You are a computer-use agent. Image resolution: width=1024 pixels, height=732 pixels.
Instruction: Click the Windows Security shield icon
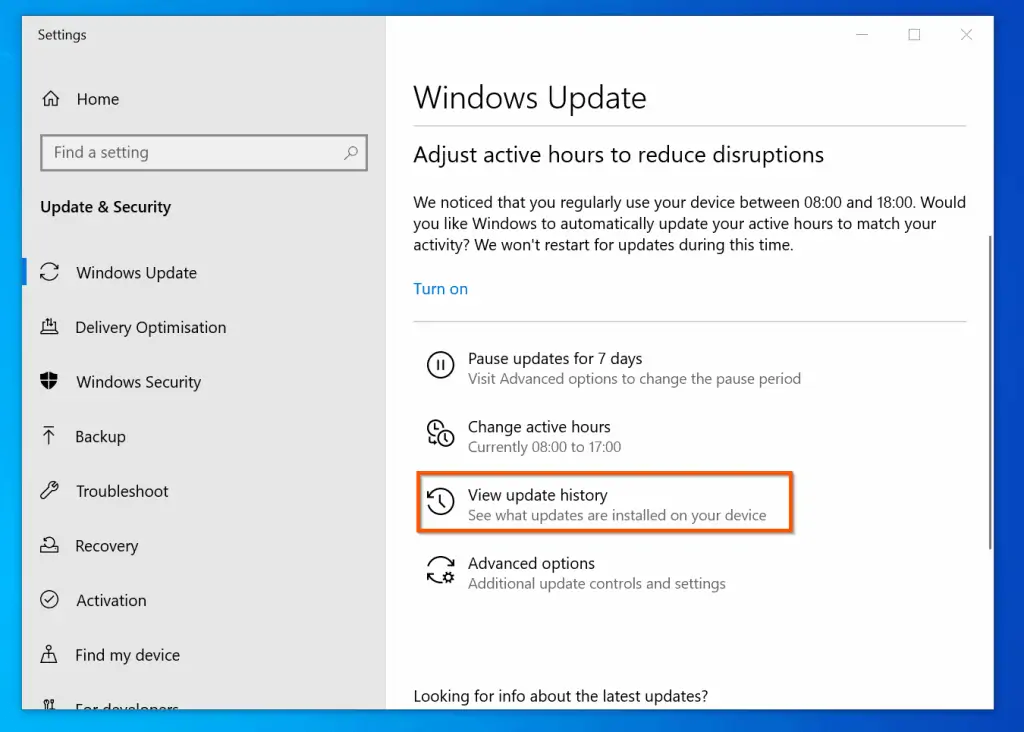(x=49, y=382)
